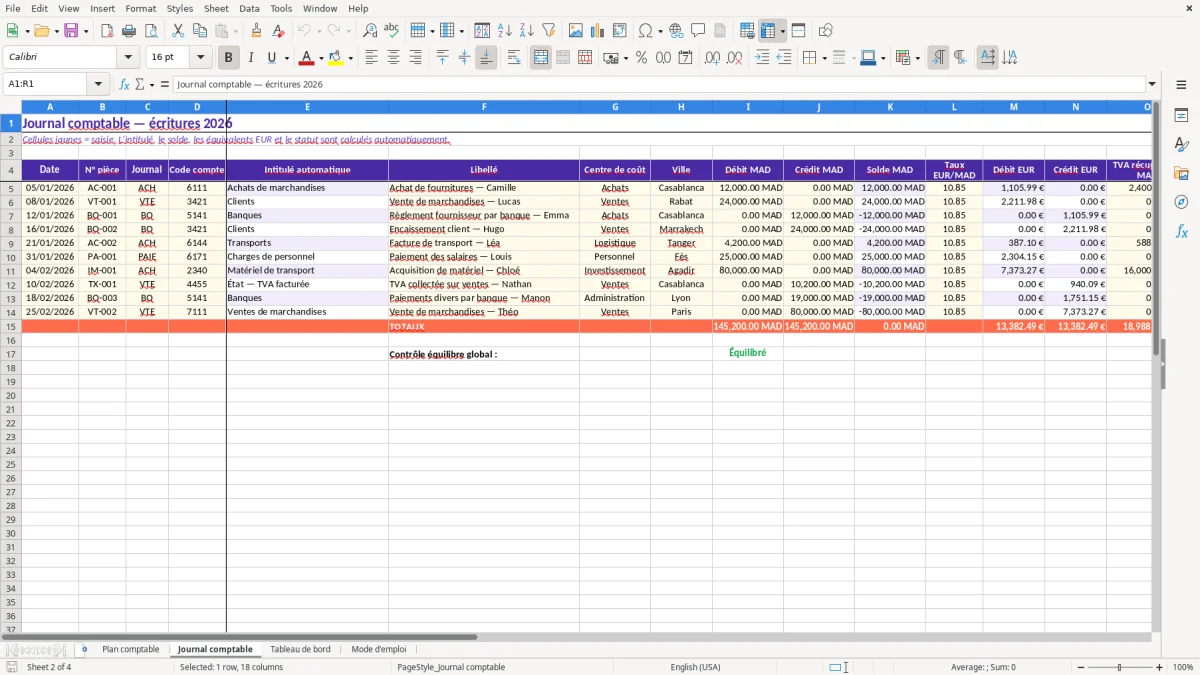Select the cell reading 'Équilibré'
The image size is (1200, 675).
coord(747,353)
